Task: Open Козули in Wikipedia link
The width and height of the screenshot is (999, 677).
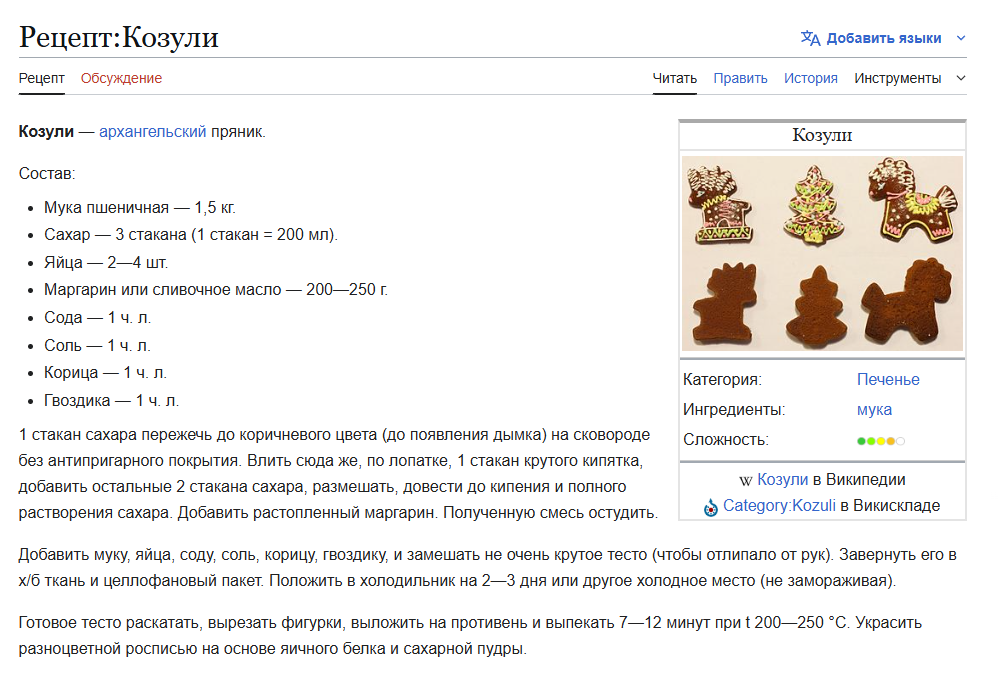Action: 782,480
